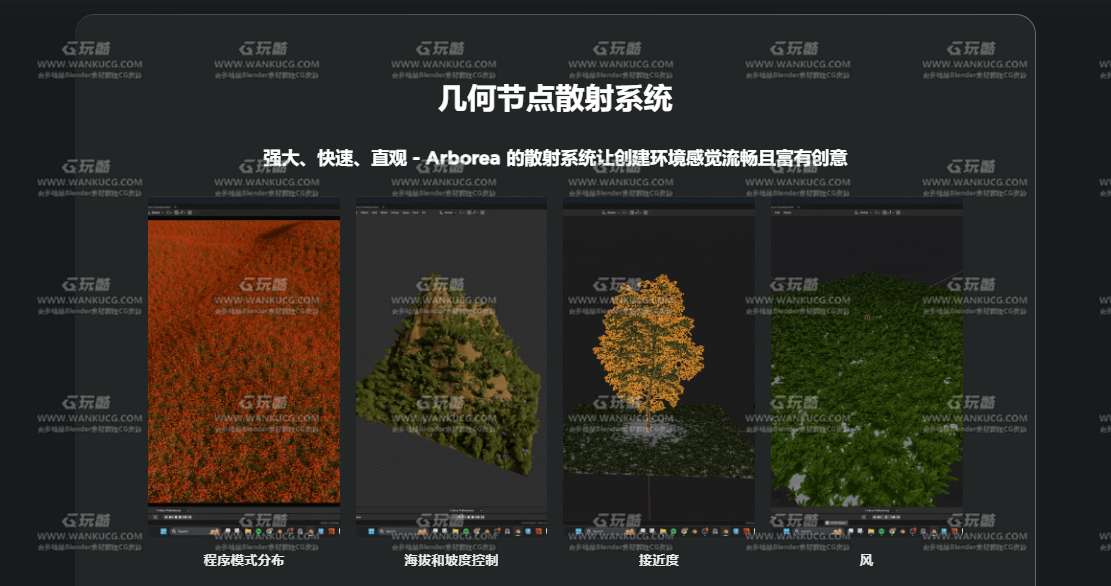The width and height of the screenshot is (1111, 586).
Task: Click the subtitle line mentioning Arborea
Action: (556, 157)
